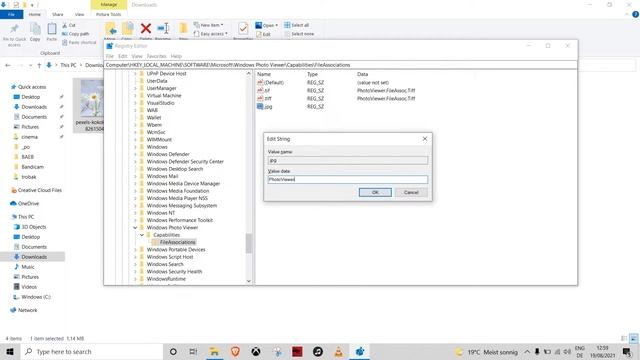
Task: Open the Registry Editor Edit menu
Action: [x=123, y=56]
